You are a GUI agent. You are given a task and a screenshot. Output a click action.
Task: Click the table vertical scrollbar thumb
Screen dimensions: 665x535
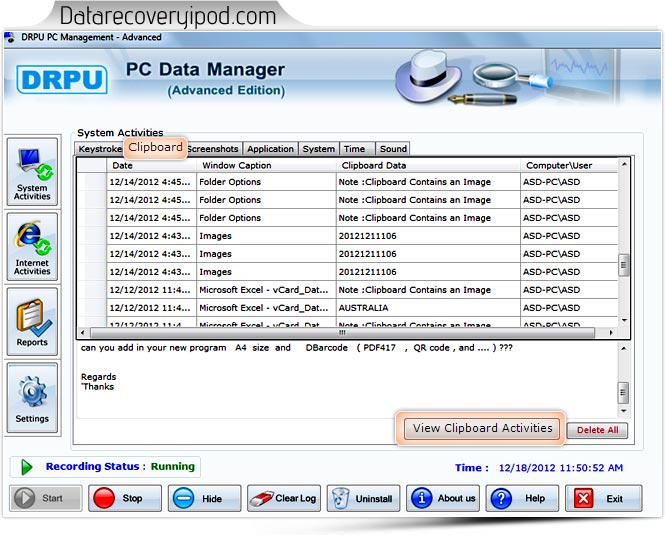[623, 265]
